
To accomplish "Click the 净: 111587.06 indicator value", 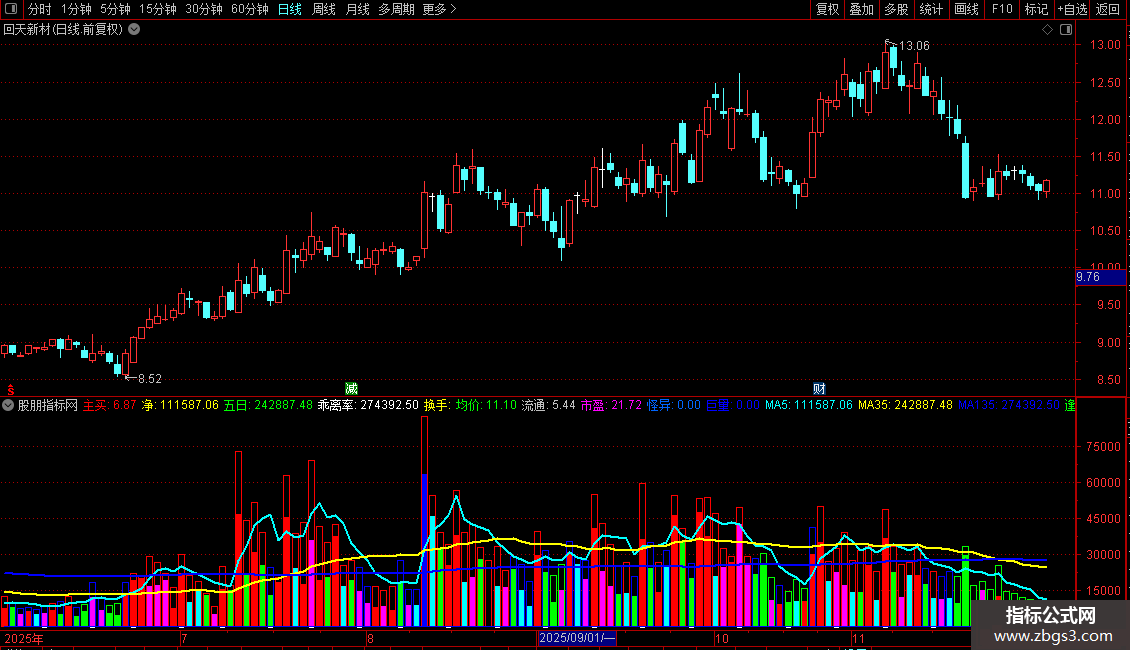I will 180,405.
